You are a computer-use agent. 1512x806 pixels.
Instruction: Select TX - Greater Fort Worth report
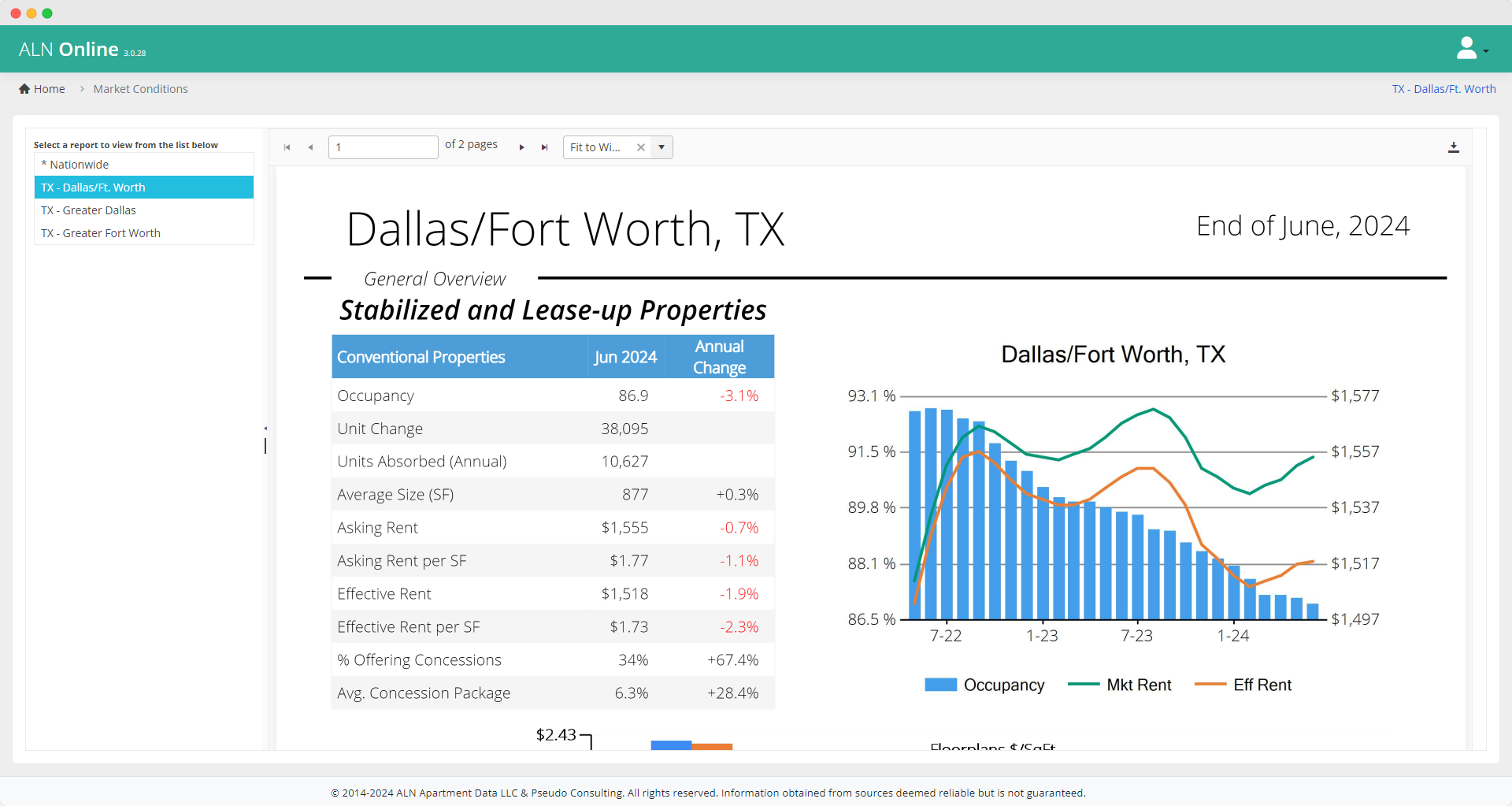[144, 233]
